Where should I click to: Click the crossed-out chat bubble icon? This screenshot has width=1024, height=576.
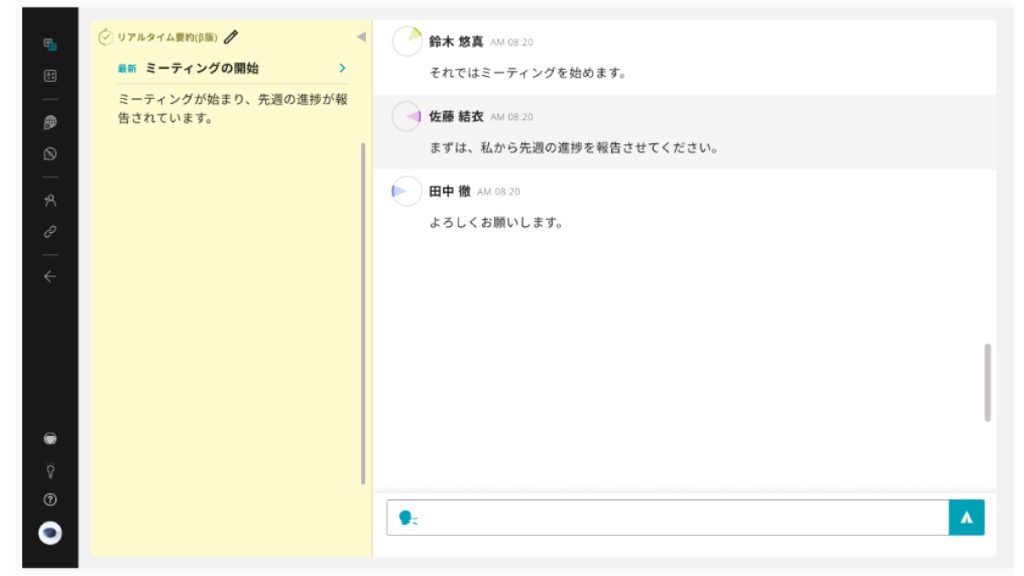(x=50, y=154)
